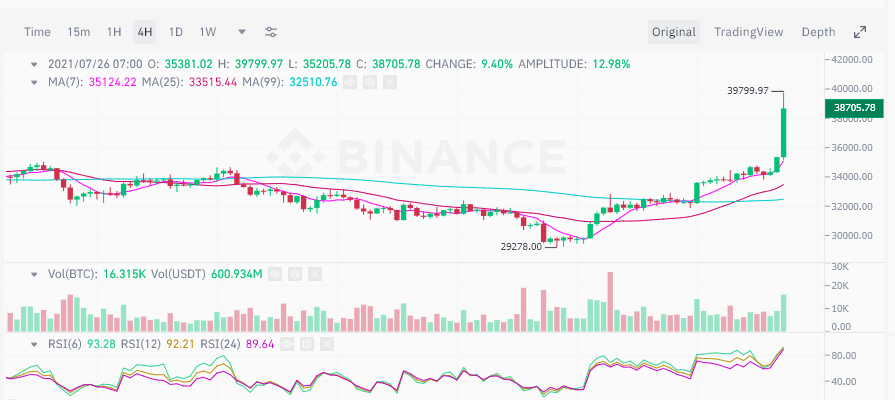Image resolution: width=895 pixels, height=400 pixels.
Task: Collapse the OHLC date info row
Action: [36, 63]
